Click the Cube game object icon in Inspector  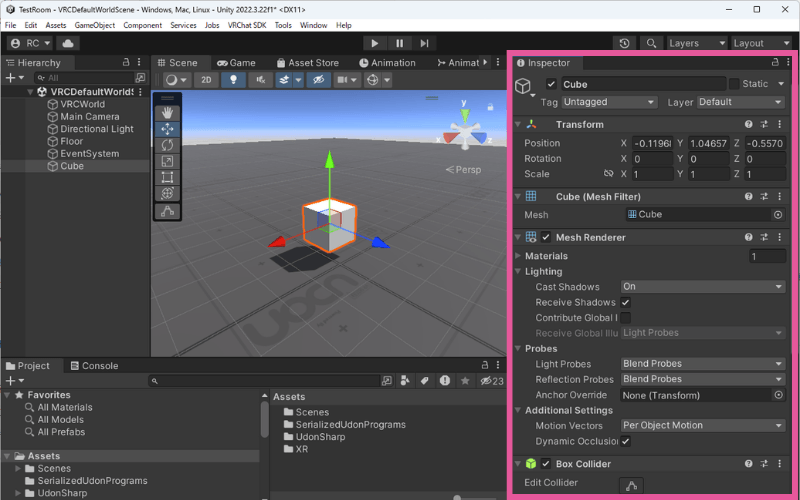point(523,86)
